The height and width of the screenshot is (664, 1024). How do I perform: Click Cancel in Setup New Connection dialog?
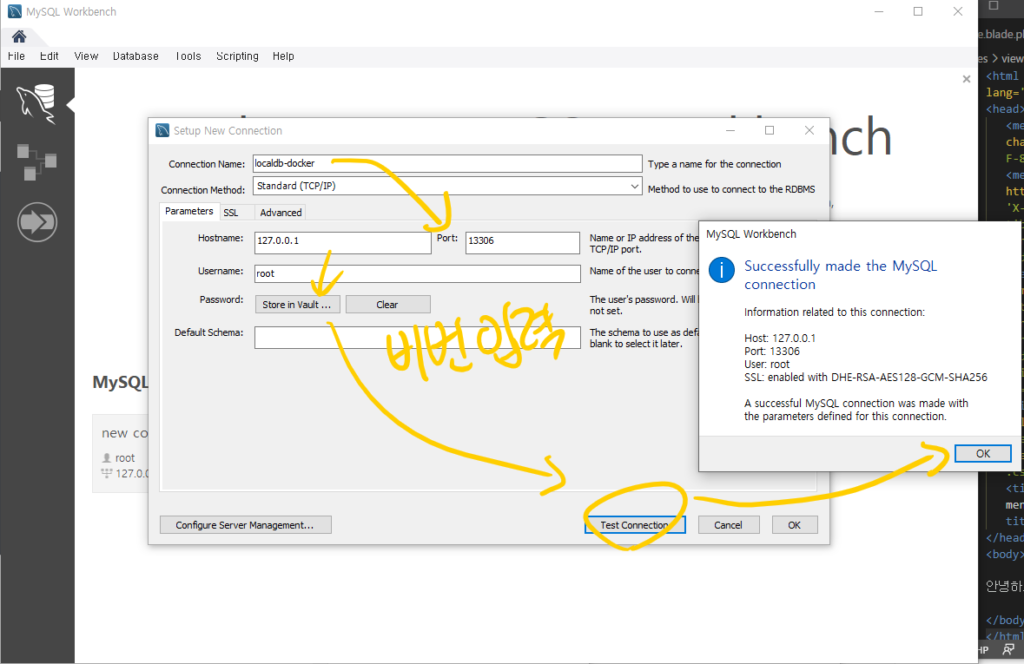point(728,525)
